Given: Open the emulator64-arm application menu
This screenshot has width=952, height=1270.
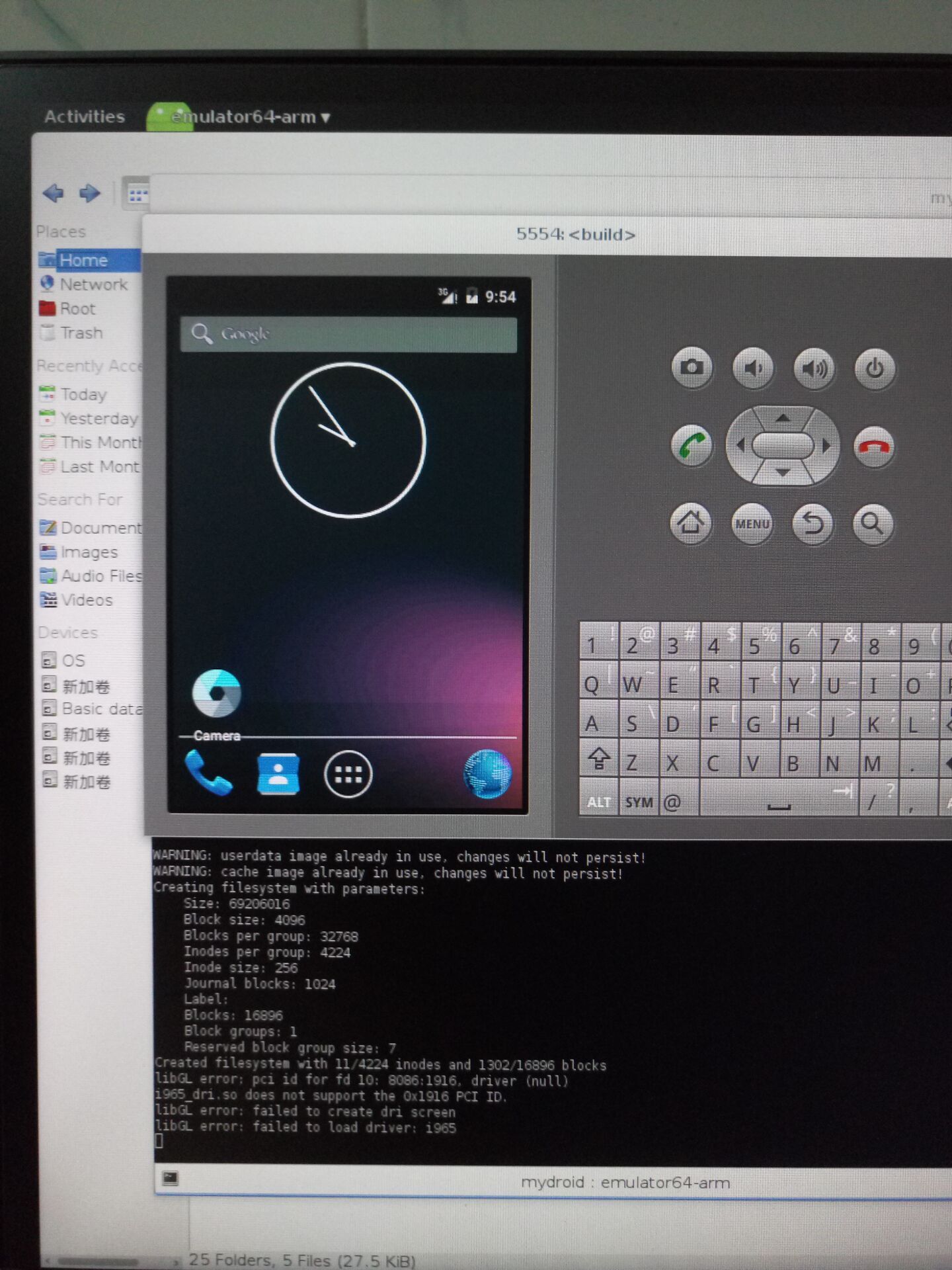Looking at the screenshot, I should 240,117.
